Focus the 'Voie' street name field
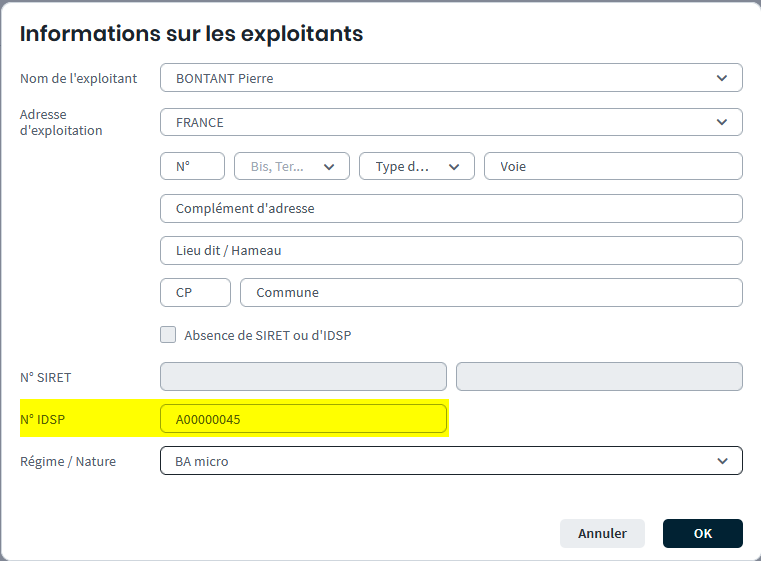761x561 pixels. pos(613,167)
